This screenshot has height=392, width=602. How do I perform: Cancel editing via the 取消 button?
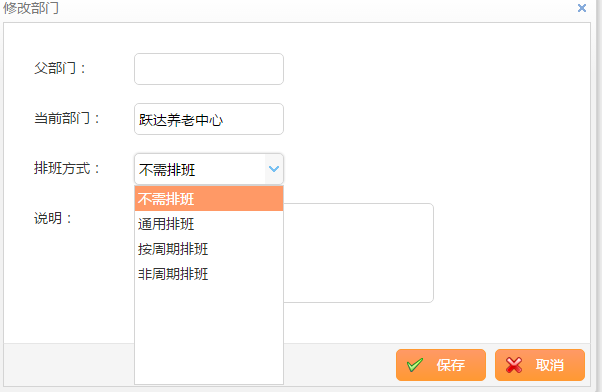tap(540, 365)
